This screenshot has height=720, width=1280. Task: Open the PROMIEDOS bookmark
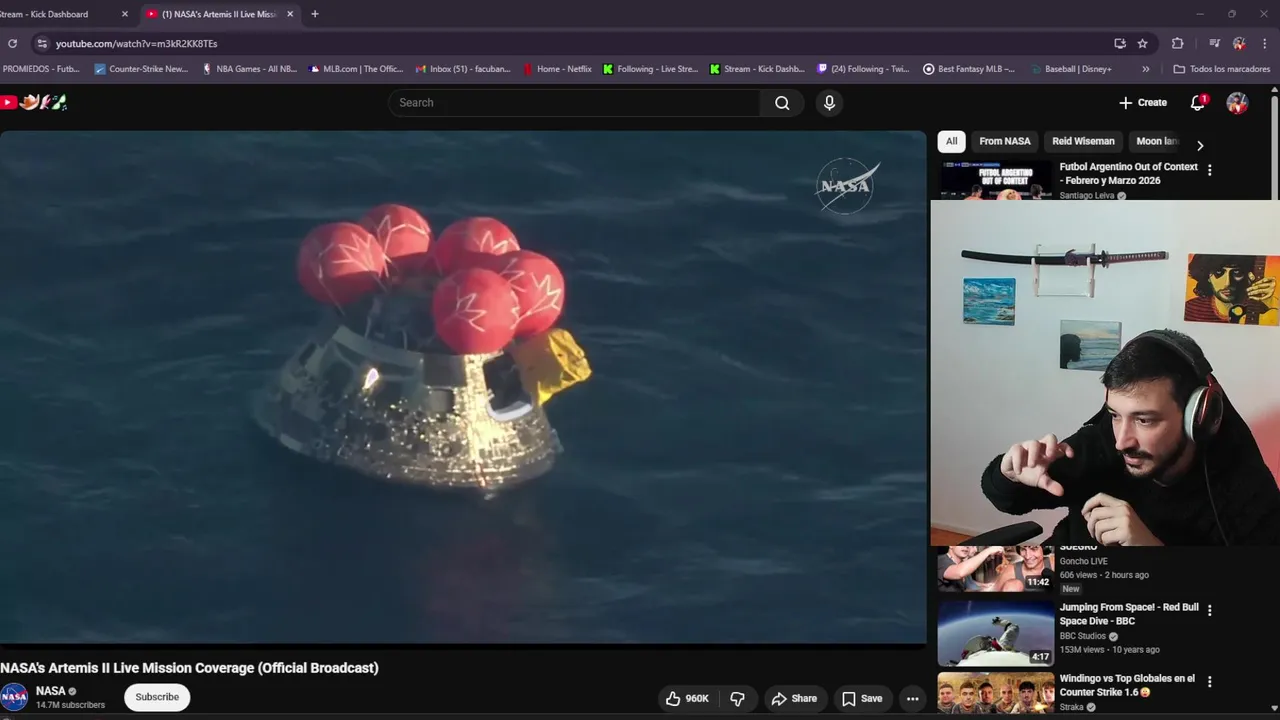click(x=41, y=69)
